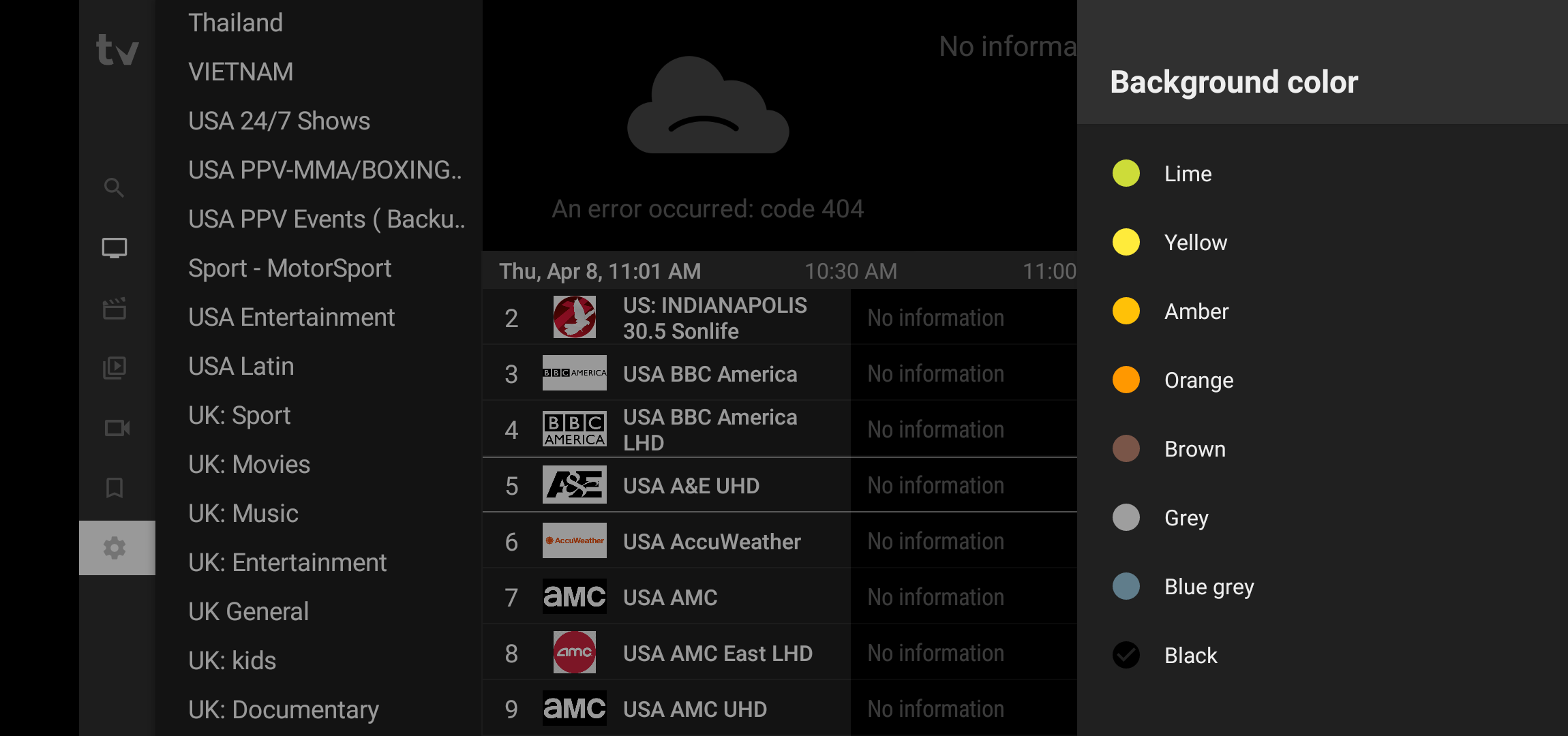Open the USA Latin category
Image resolution: width=1568 pixels, height=736 pixels.
point(241,366)
